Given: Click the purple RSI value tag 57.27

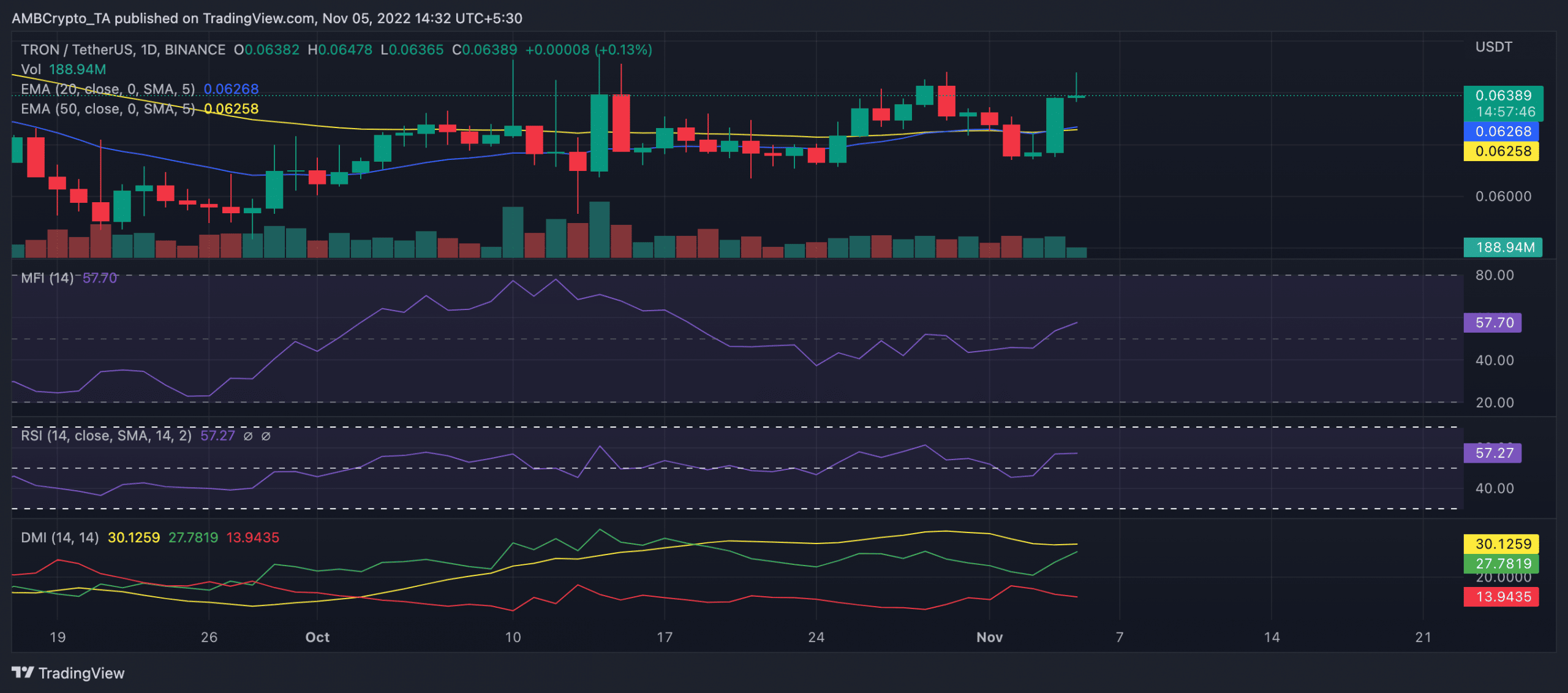Looking at the screenshot, I should tap(1492, 453).
